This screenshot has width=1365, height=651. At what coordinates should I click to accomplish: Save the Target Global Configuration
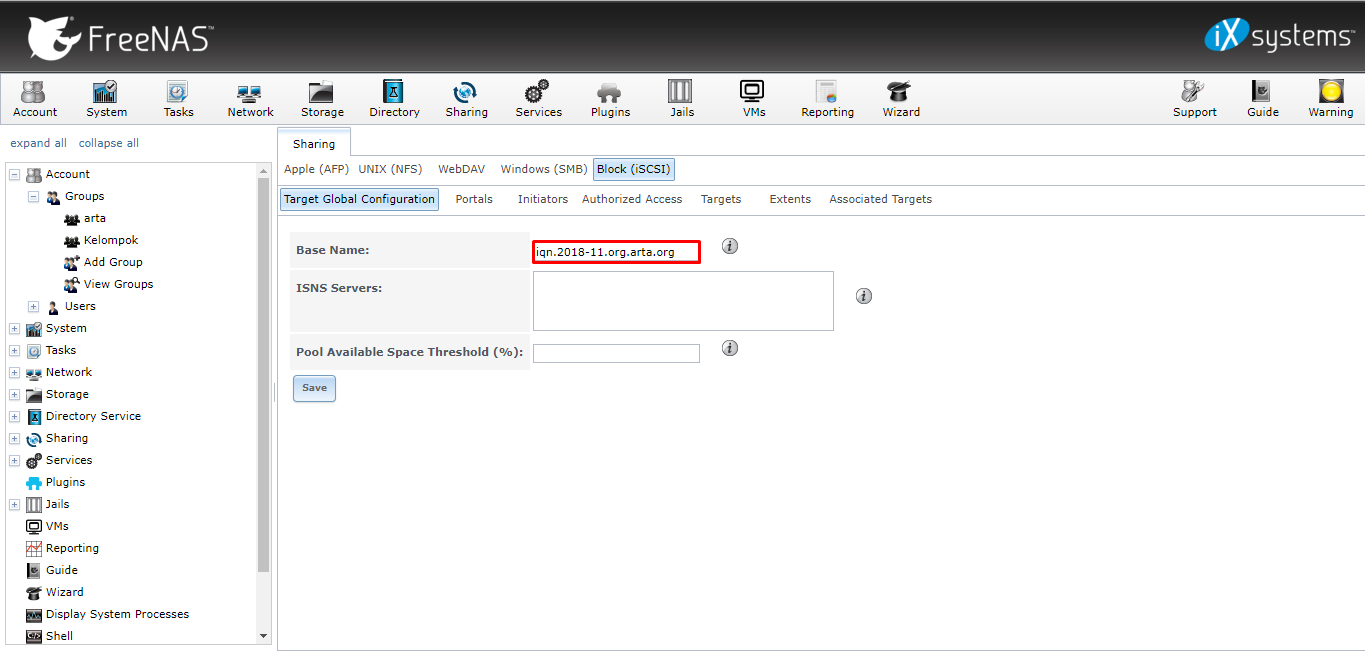[x=313, y=388]
